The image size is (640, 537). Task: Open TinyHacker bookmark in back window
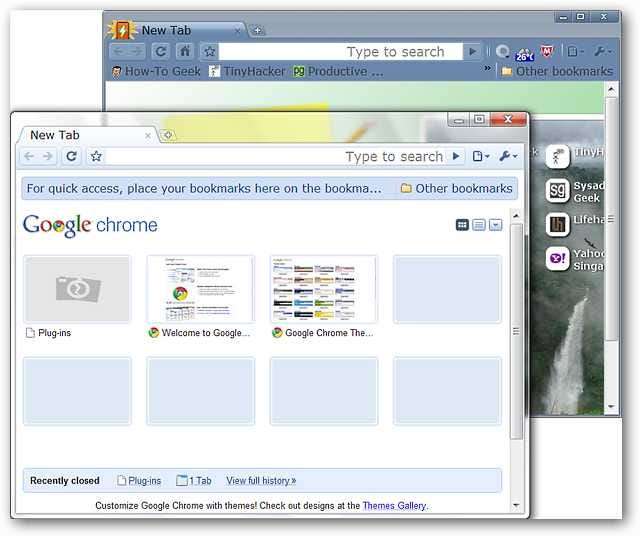(247, 71)
